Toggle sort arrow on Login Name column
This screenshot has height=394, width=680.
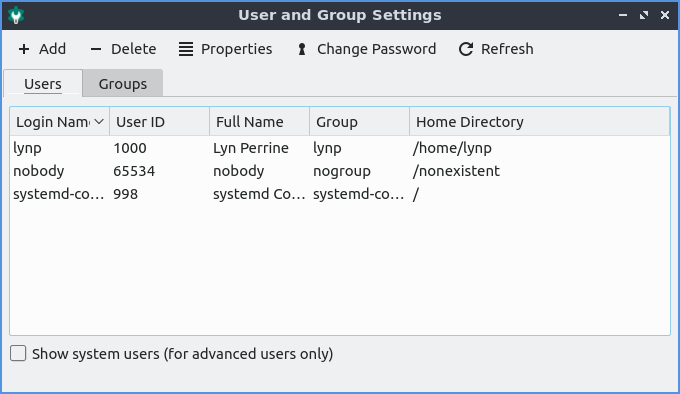tap(99, 122)
